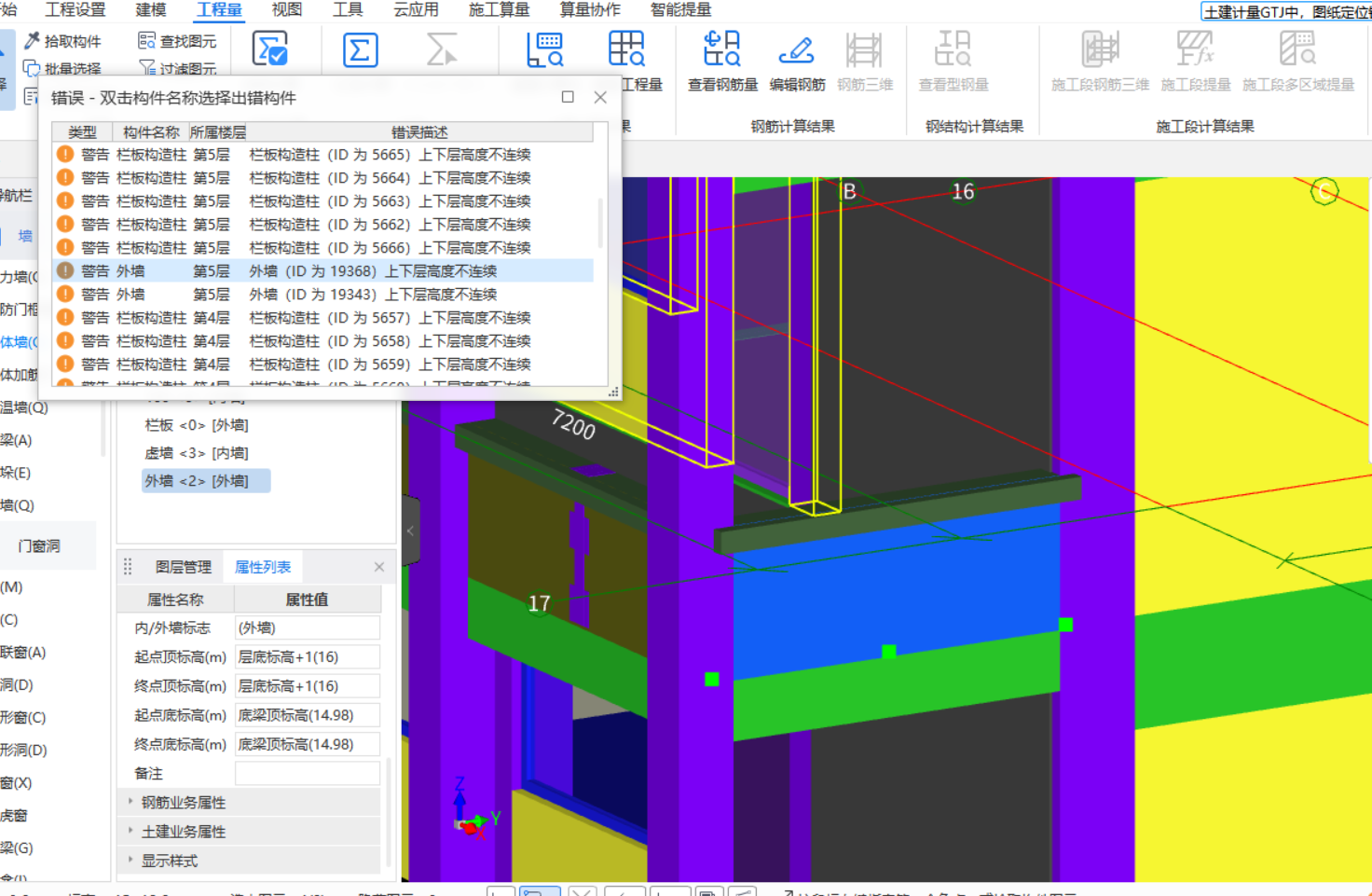This screenshot has width=1372, height=896.
Task: Click the 工程量 view quantities grid icon
Action: point(626,49)
